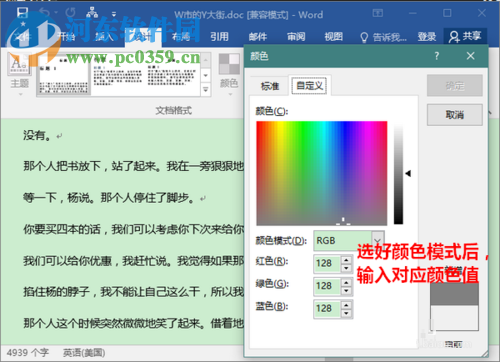Decrease the 红色 value with down arrow
500x362 pixels.
[x=347, y=268]
